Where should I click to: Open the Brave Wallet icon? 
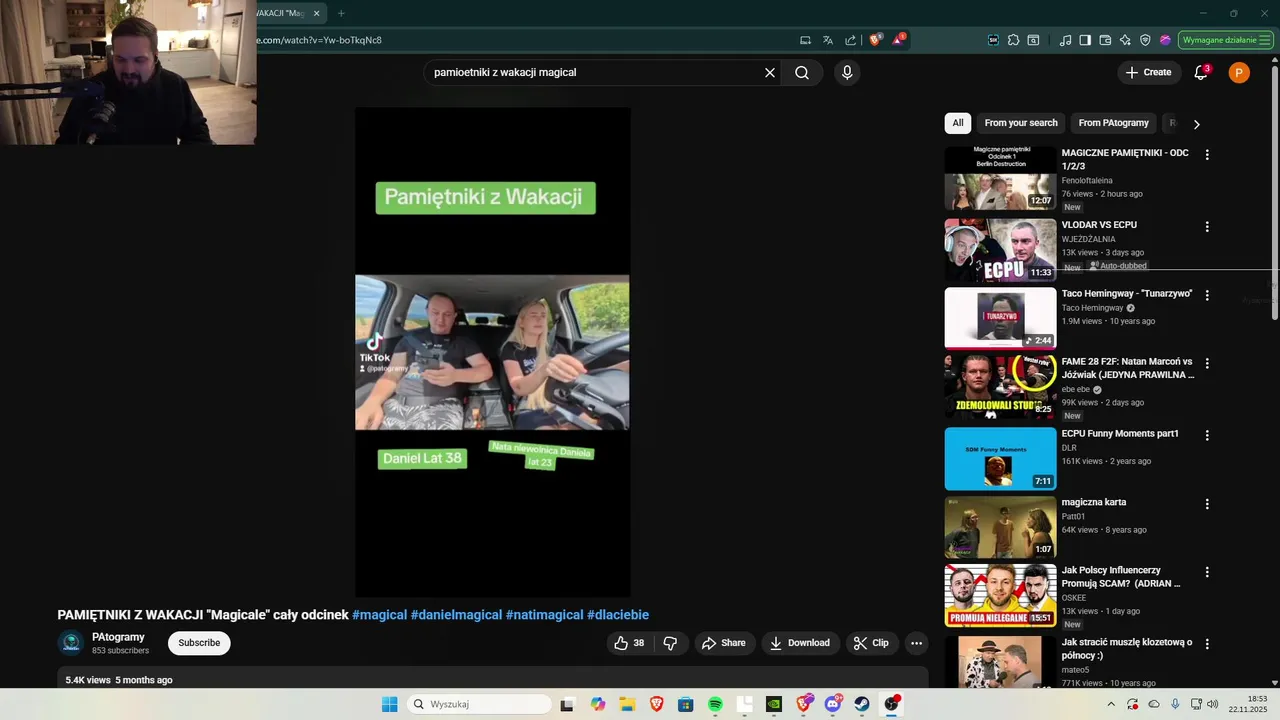tap(1105, 40)
